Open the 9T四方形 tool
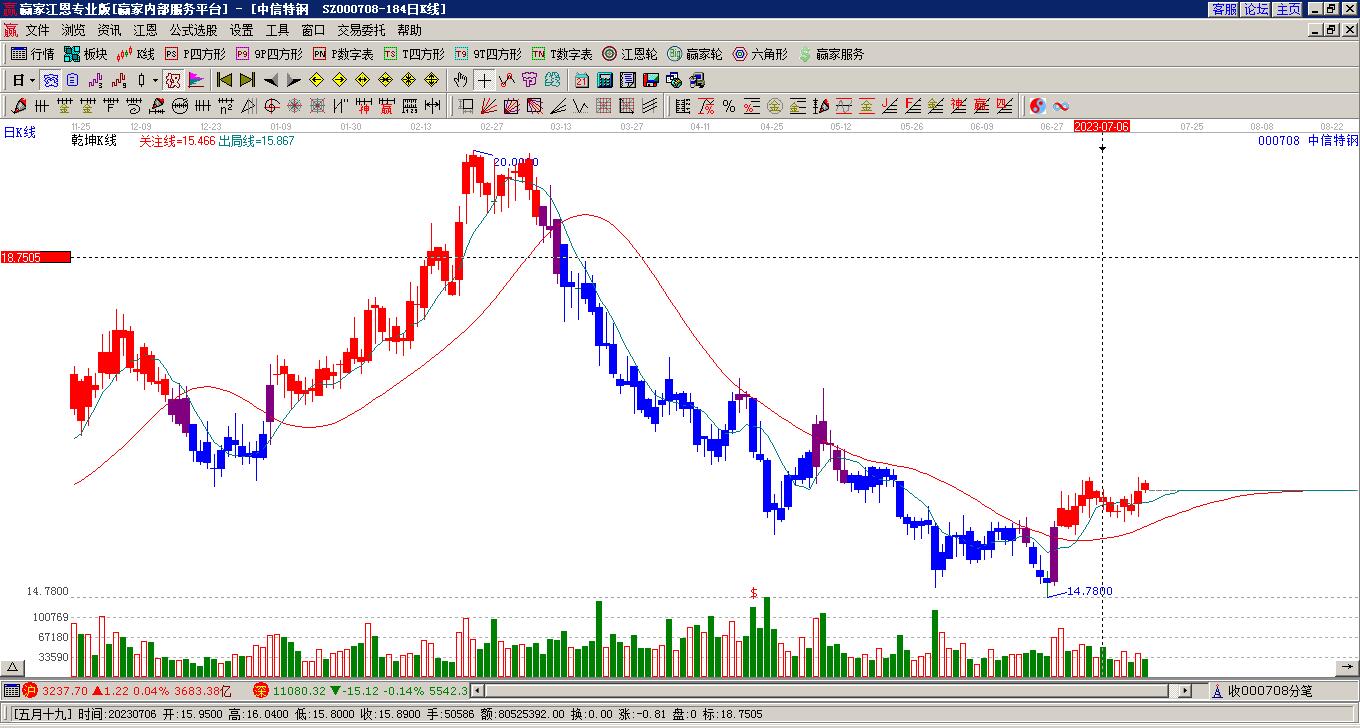 pyautogui.click(x=488, y=54)
